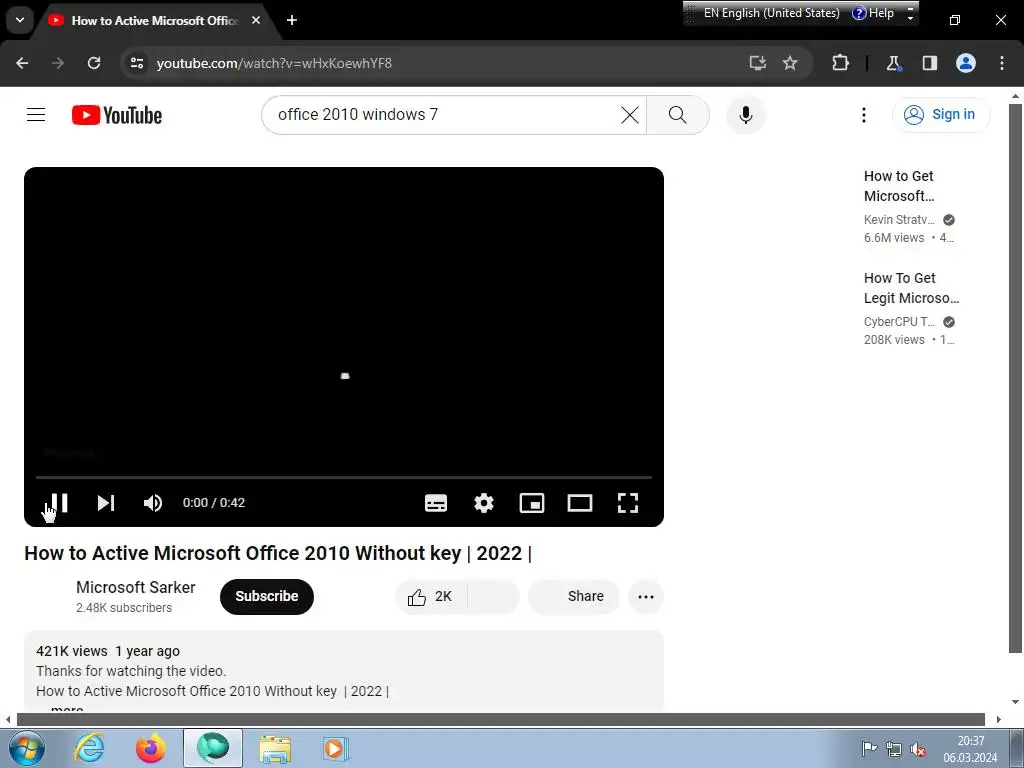Image resolution: width=1024 pixels, height=768 pixels.
Task: Open muted volume tray icon
Action: [x=918, y=749]
